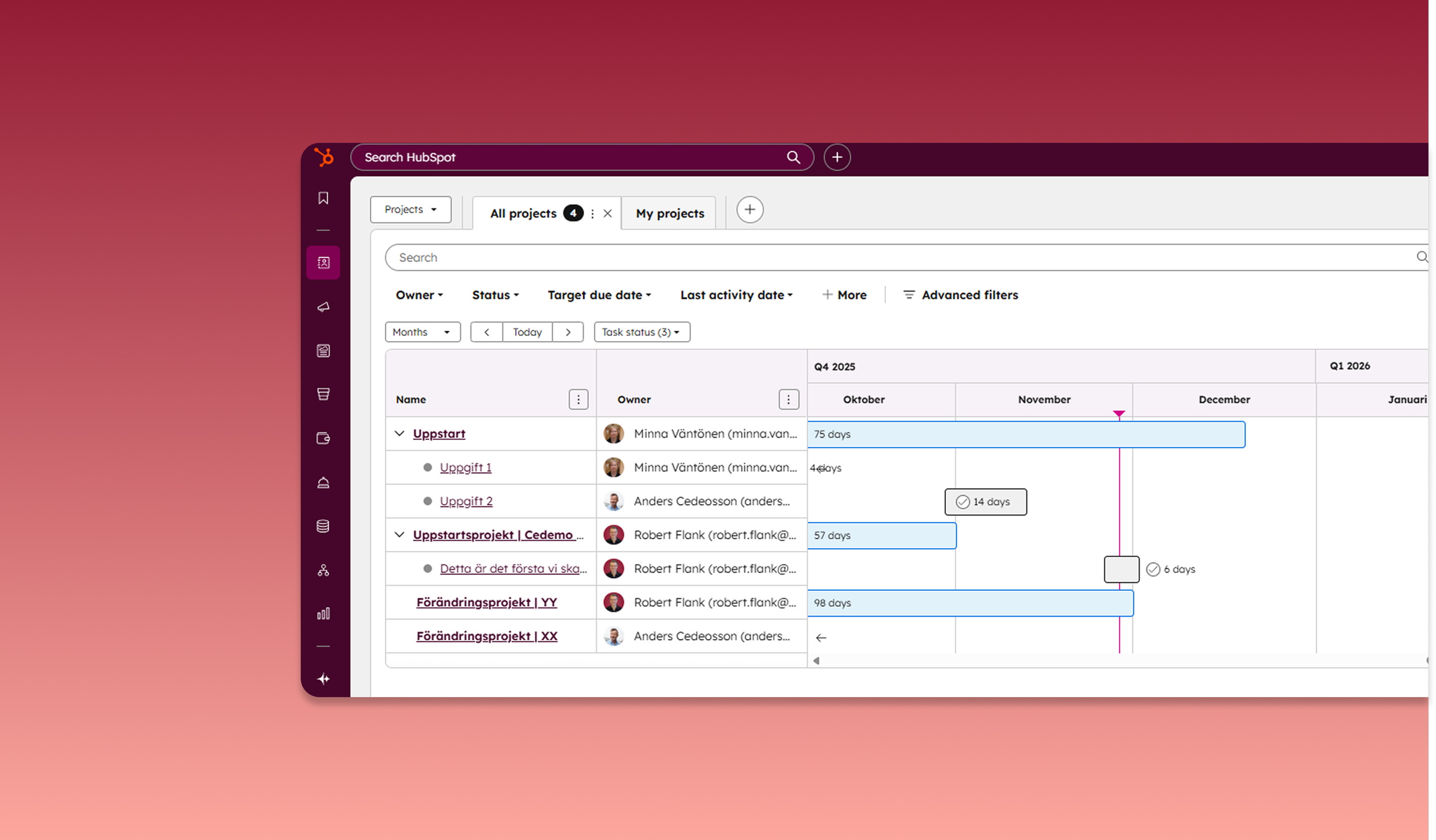Go to previous timeline period
The image size is (1436, 840).
click(x=487, y=332)
